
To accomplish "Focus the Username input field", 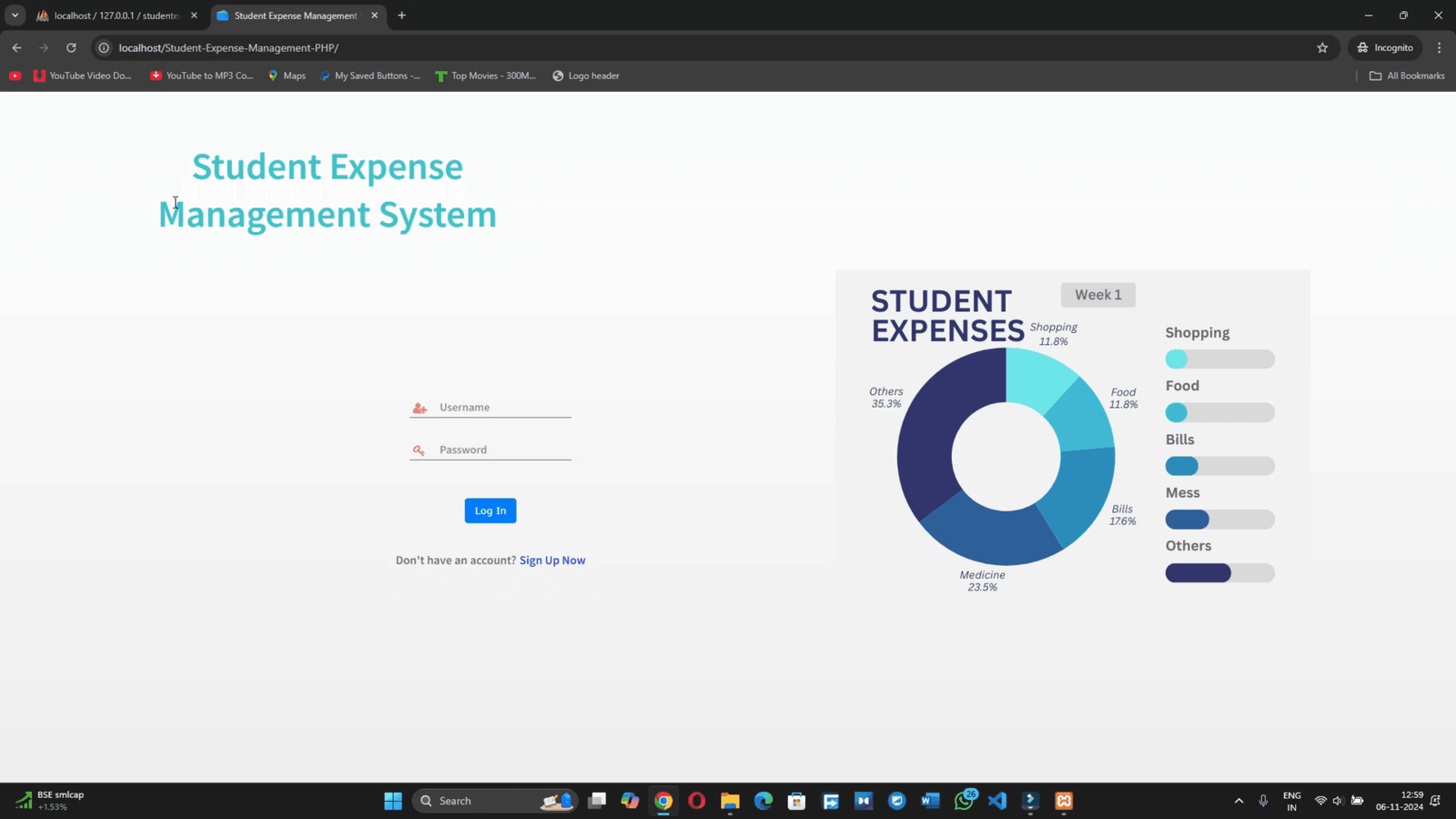I will point(503,408).
